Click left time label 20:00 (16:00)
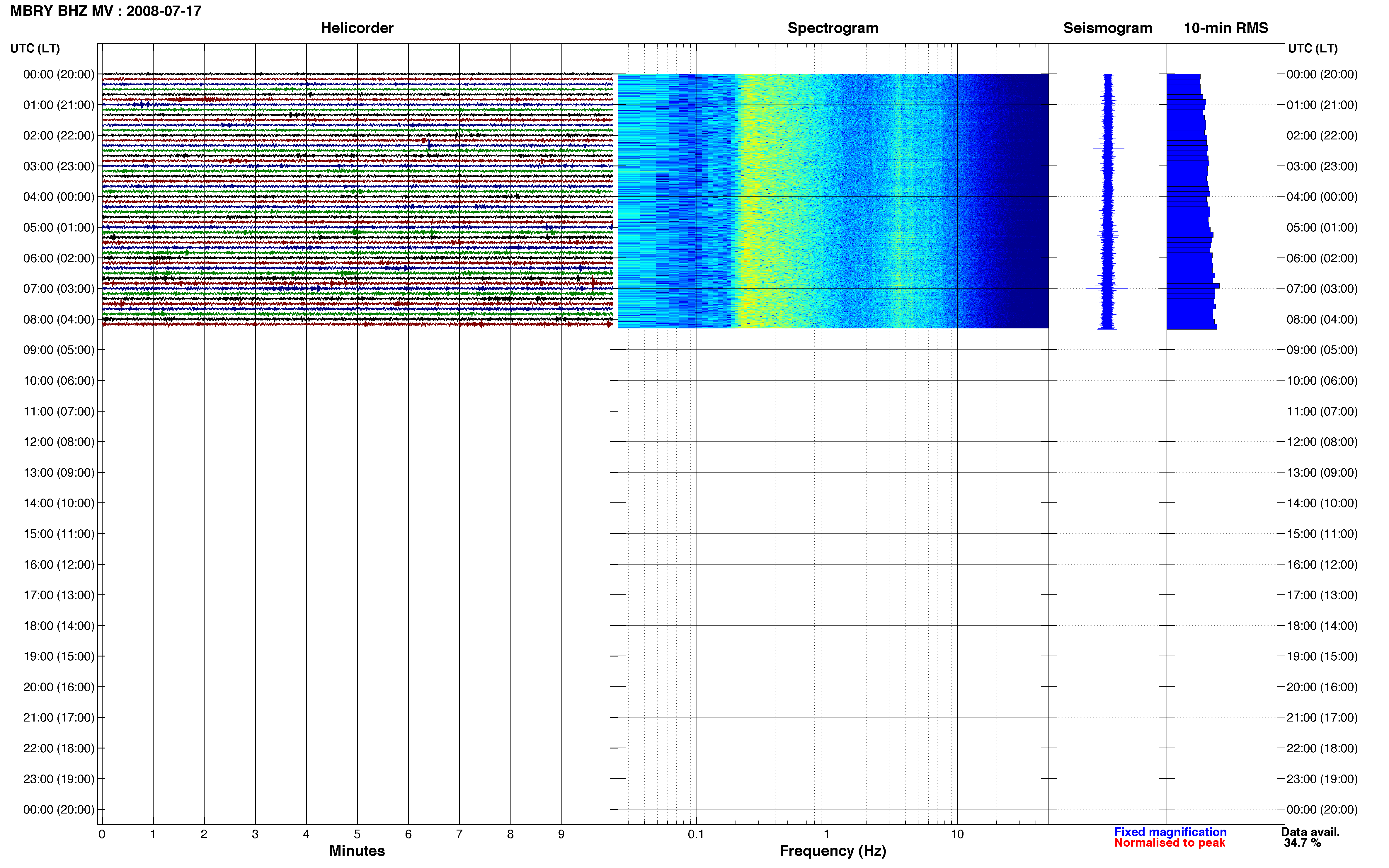The image size is (1389, 868). click(x=59, y=687)
